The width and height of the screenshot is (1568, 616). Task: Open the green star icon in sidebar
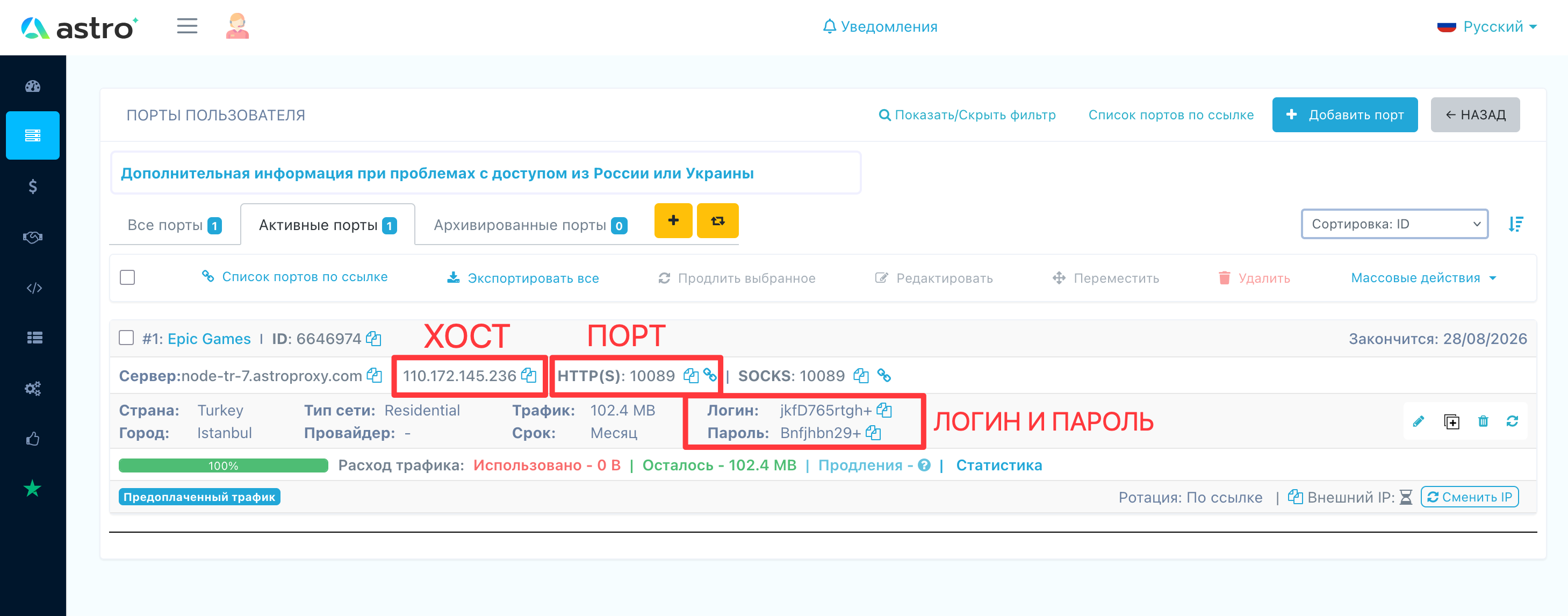point(32,488)
